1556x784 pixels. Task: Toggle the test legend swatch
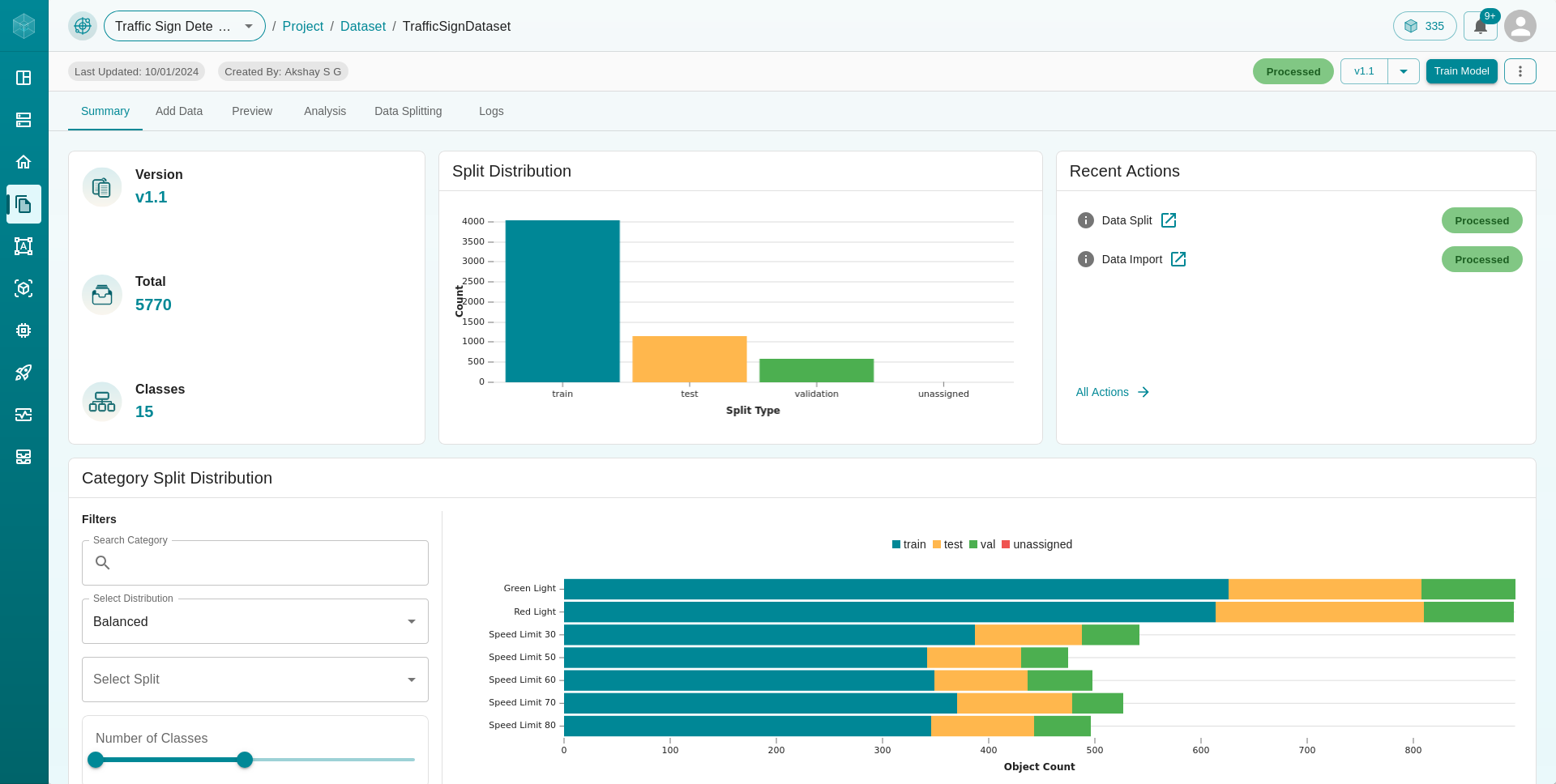coord(937,544)
